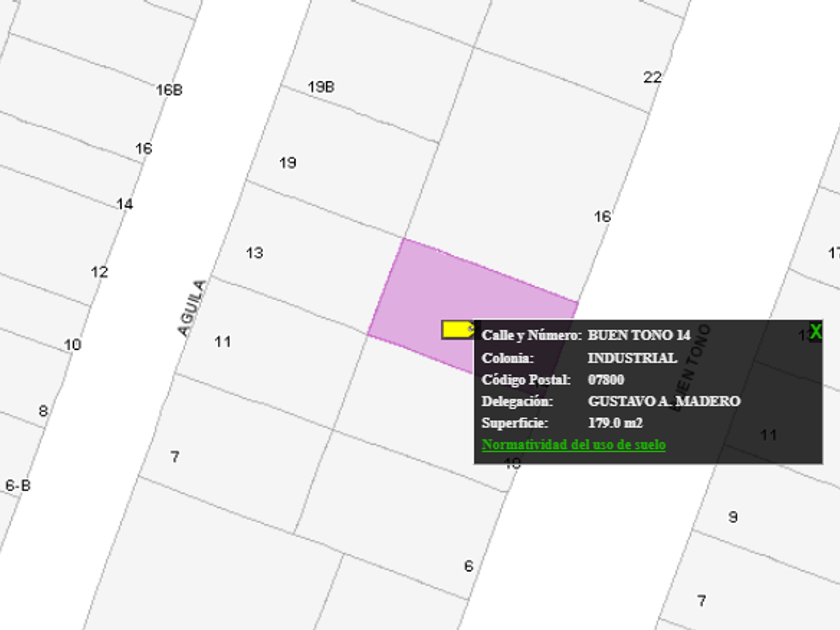This screenshot has height=630, width=840.
Task: Close the parcel info popup with green X
Action: (x=815, y=332)
